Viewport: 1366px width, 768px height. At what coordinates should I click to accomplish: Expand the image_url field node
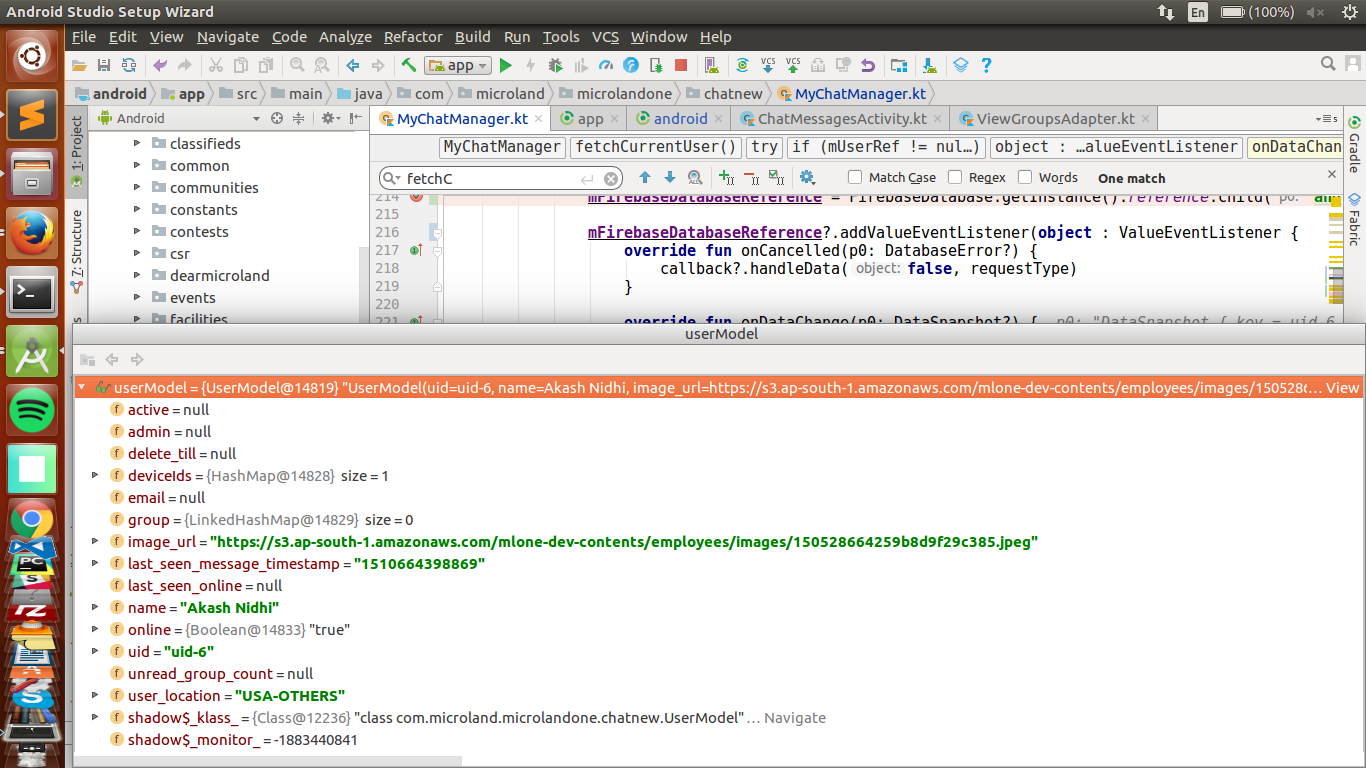click(x=96, y=542)
